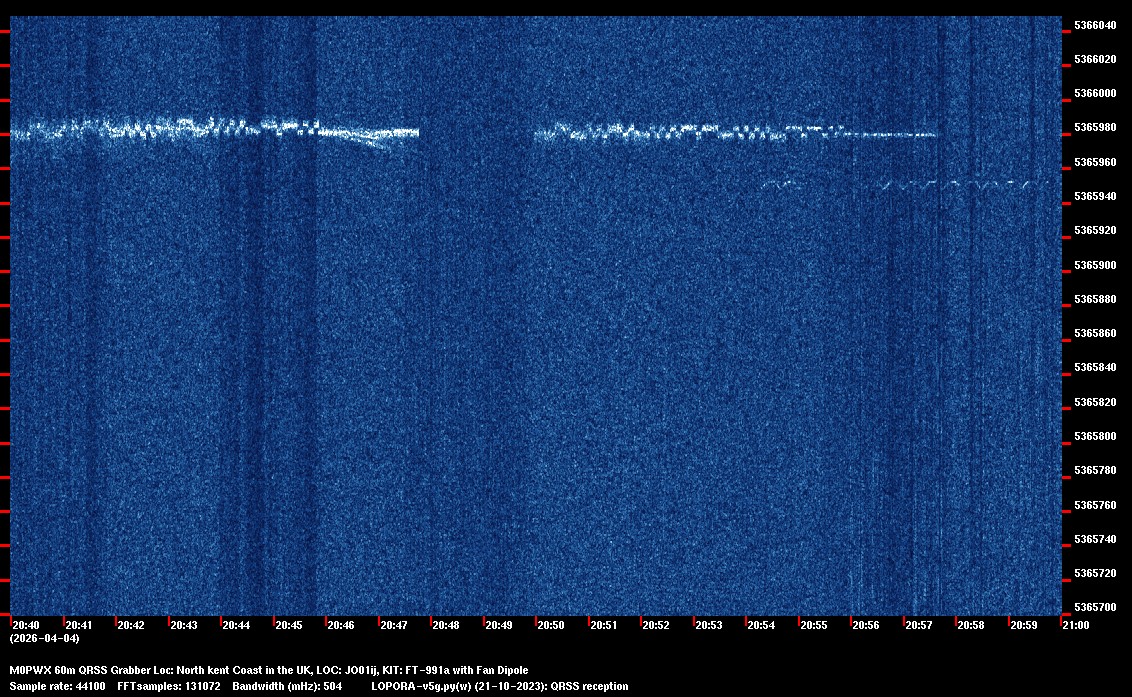Click the Bandwidth (mHz): 504 text

[x=287, y=686]
